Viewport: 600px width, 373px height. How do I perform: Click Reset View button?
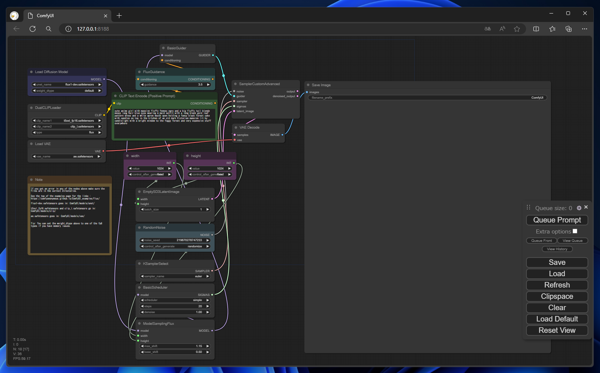click(557, 330)
